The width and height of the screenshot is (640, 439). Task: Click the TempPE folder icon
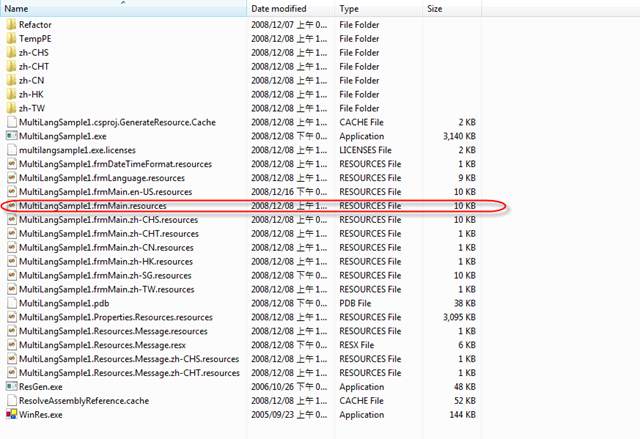(11, 39)
